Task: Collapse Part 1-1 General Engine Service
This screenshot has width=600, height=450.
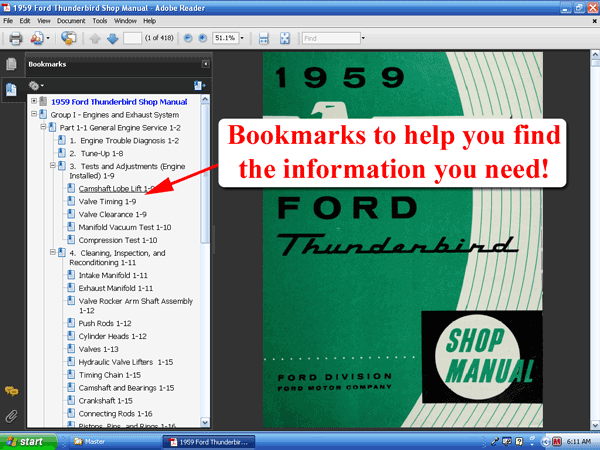Action: point(43,127)
